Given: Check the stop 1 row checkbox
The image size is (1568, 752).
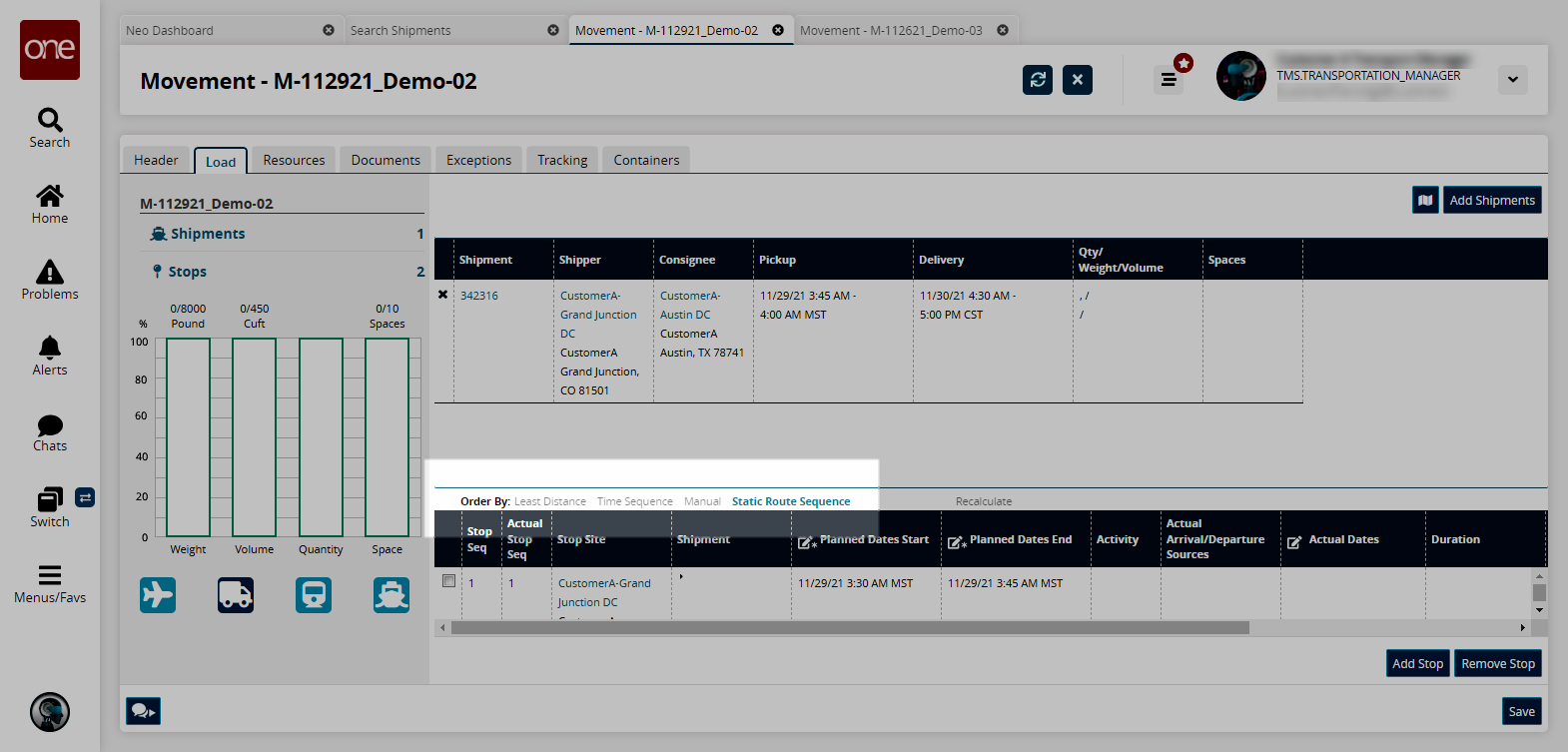Looking at the screenshot, I should click(x=449, y=580).
